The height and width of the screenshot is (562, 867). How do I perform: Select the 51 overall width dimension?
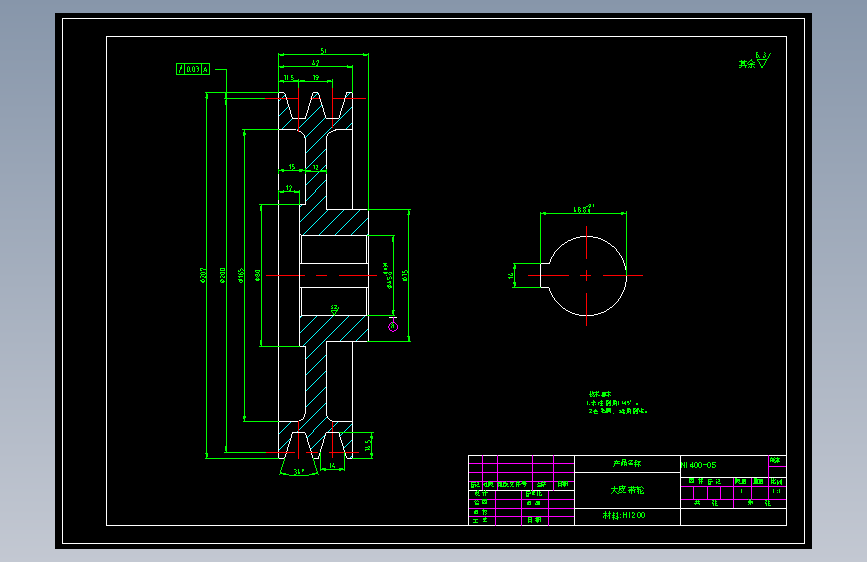point(323,51)
